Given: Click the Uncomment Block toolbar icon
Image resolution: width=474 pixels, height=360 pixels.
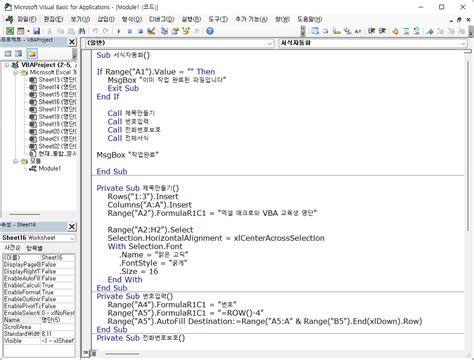Looking at the screenshot, I should [x=417, y=31].
